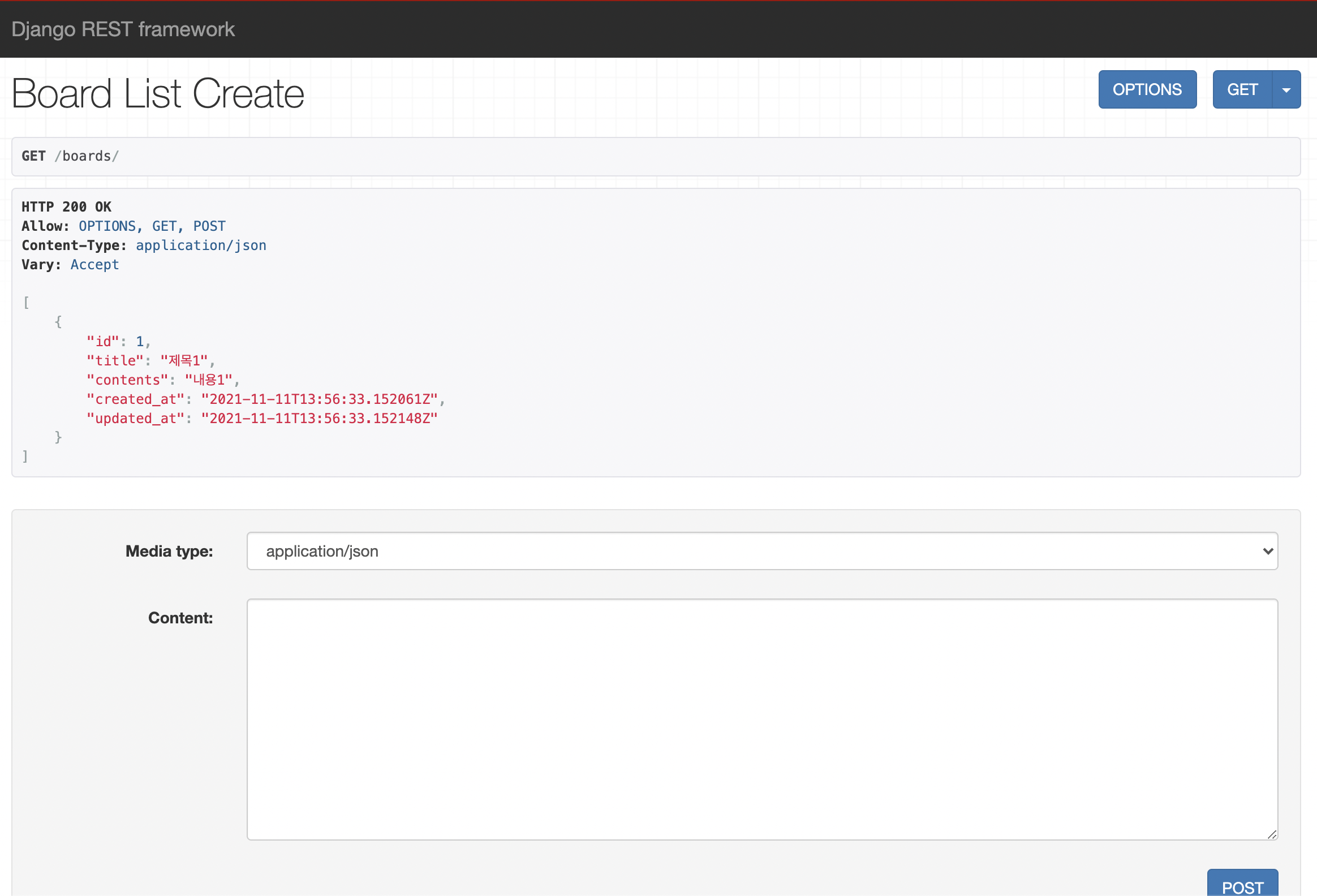Click POST in the Allow header

(x=209, y=226)
